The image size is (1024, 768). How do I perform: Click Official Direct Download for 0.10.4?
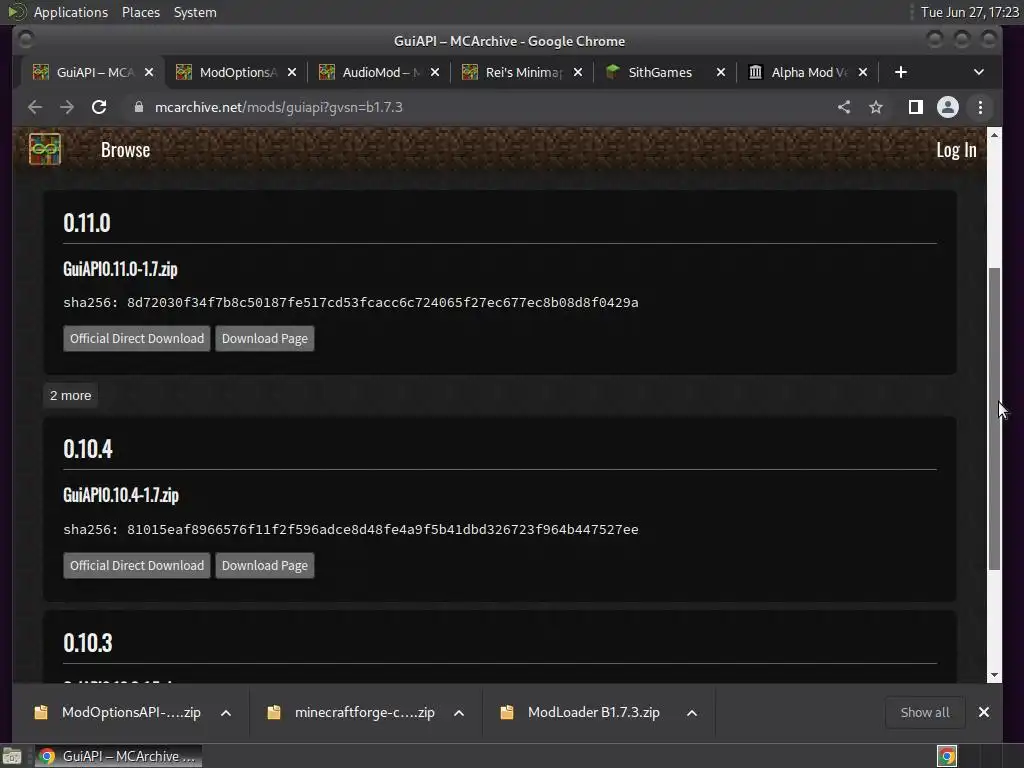click(x=136, y=566)
